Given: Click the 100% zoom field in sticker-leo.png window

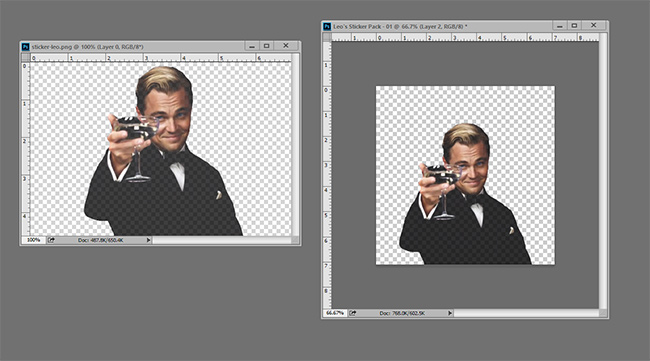Looking at the screenshot, I should click(33, 240).
